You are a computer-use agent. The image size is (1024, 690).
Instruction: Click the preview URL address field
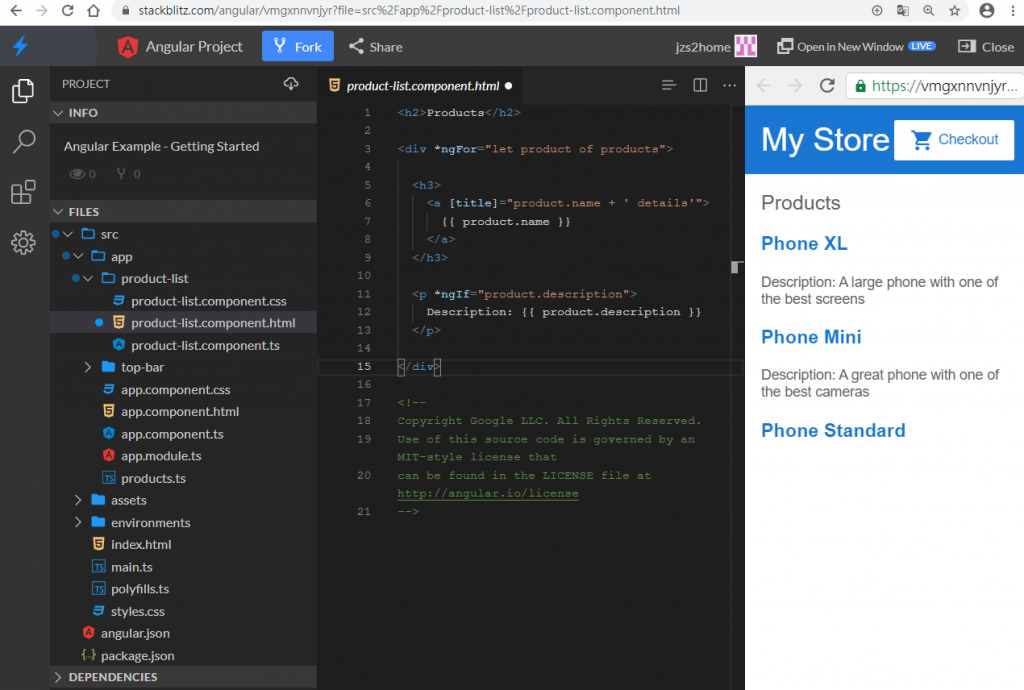pos(936,86)
